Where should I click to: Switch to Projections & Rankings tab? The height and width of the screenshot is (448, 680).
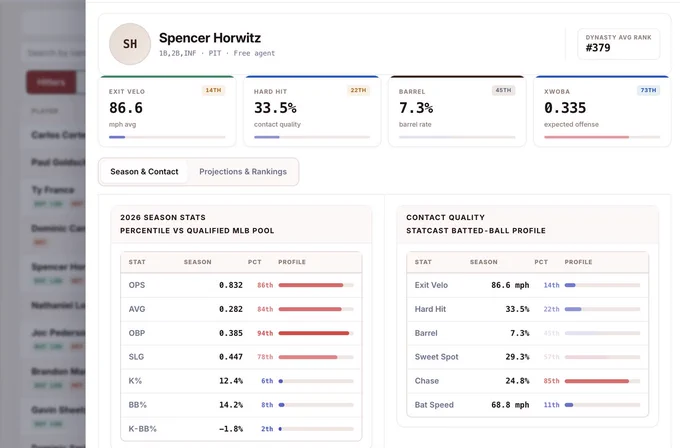click(243, 172)
